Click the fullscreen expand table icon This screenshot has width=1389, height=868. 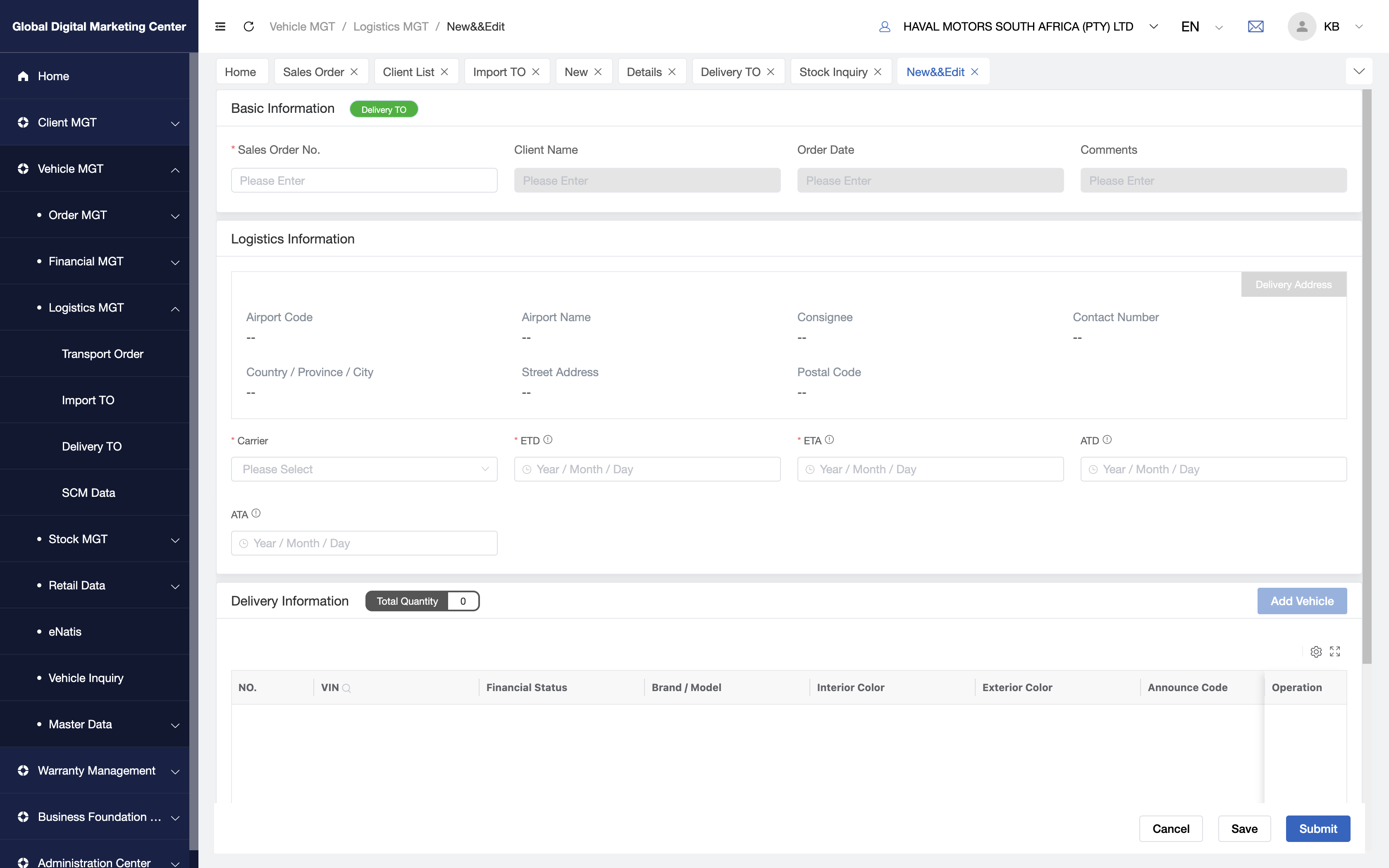[1335, 651]
